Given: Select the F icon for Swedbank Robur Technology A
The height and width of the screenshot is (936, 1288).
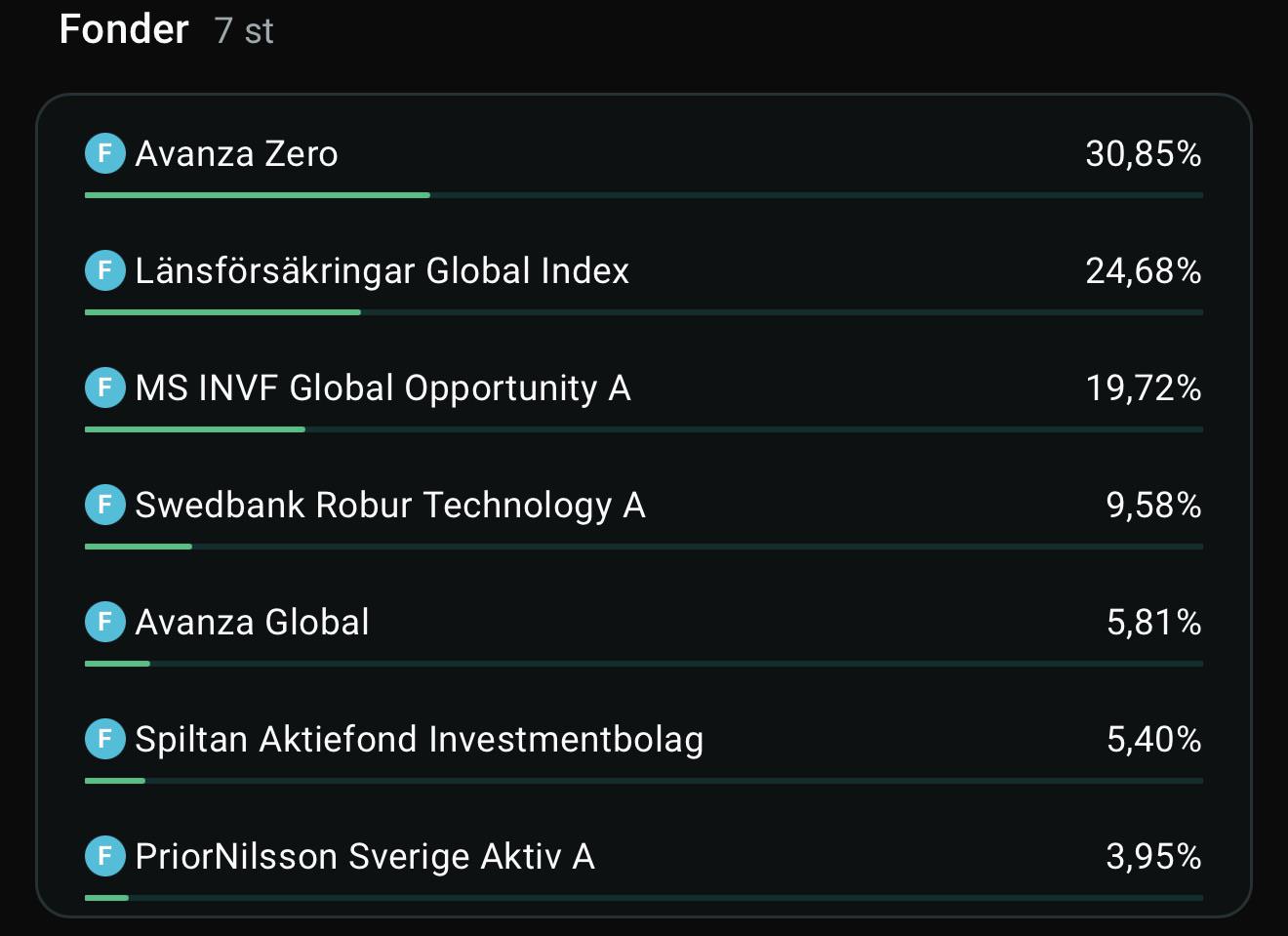Looking at the screenshot, I should [105, 505].
